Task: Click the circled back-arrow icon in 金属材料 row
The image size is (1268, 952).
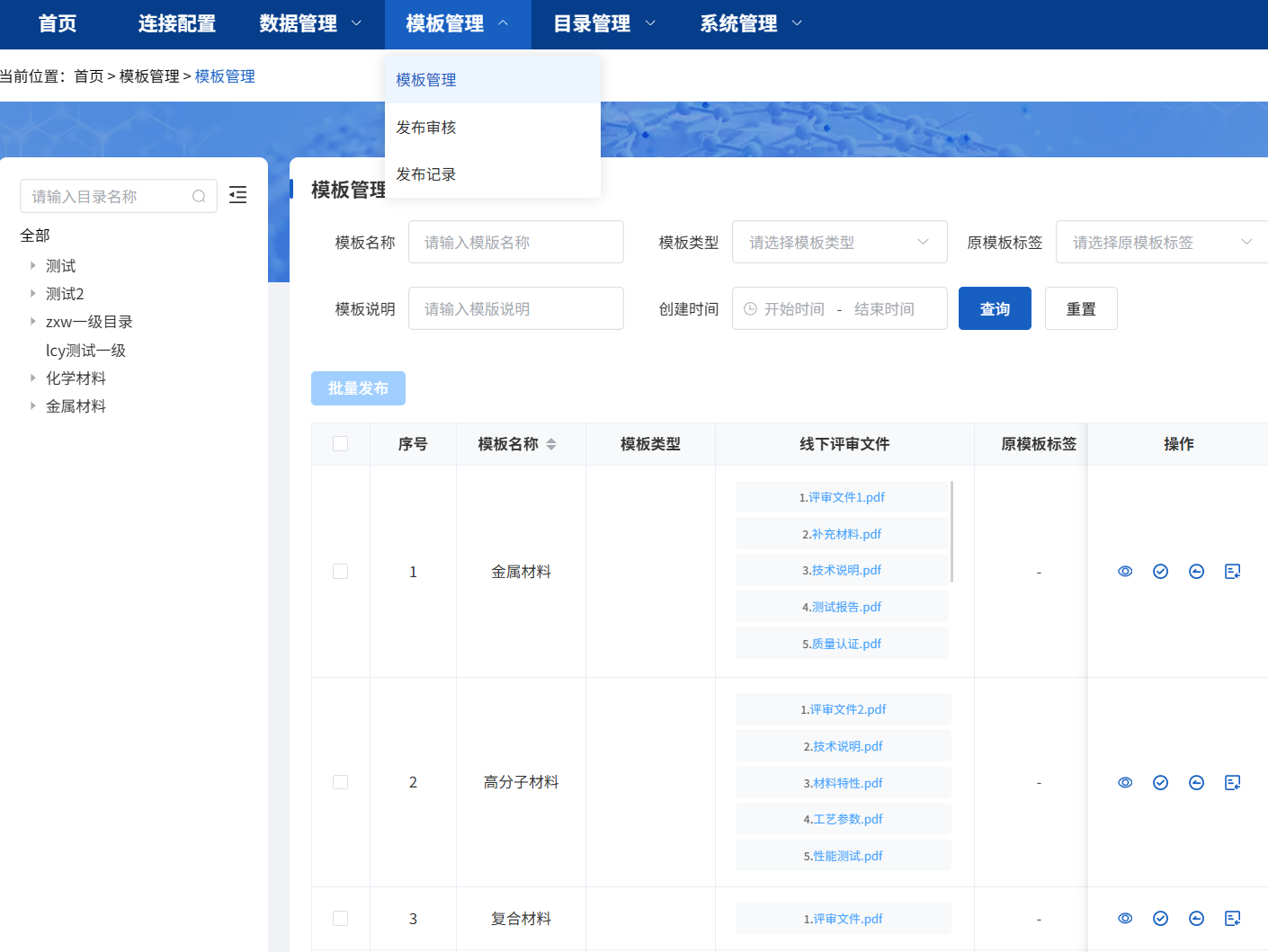Action: pyautogui.click(x=1197, y=572)
